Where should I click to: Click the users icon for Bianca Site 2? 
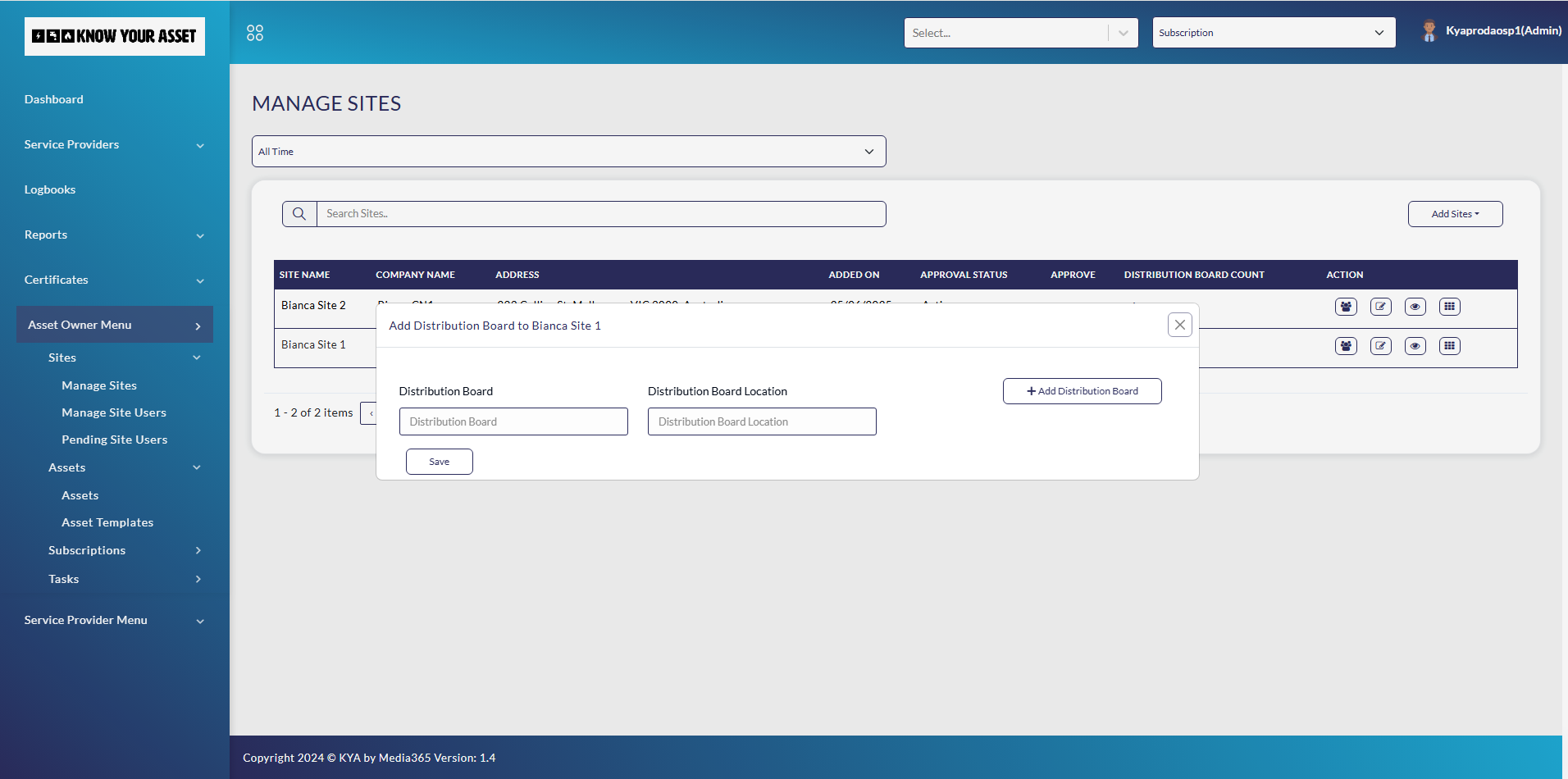[1346, 307]
